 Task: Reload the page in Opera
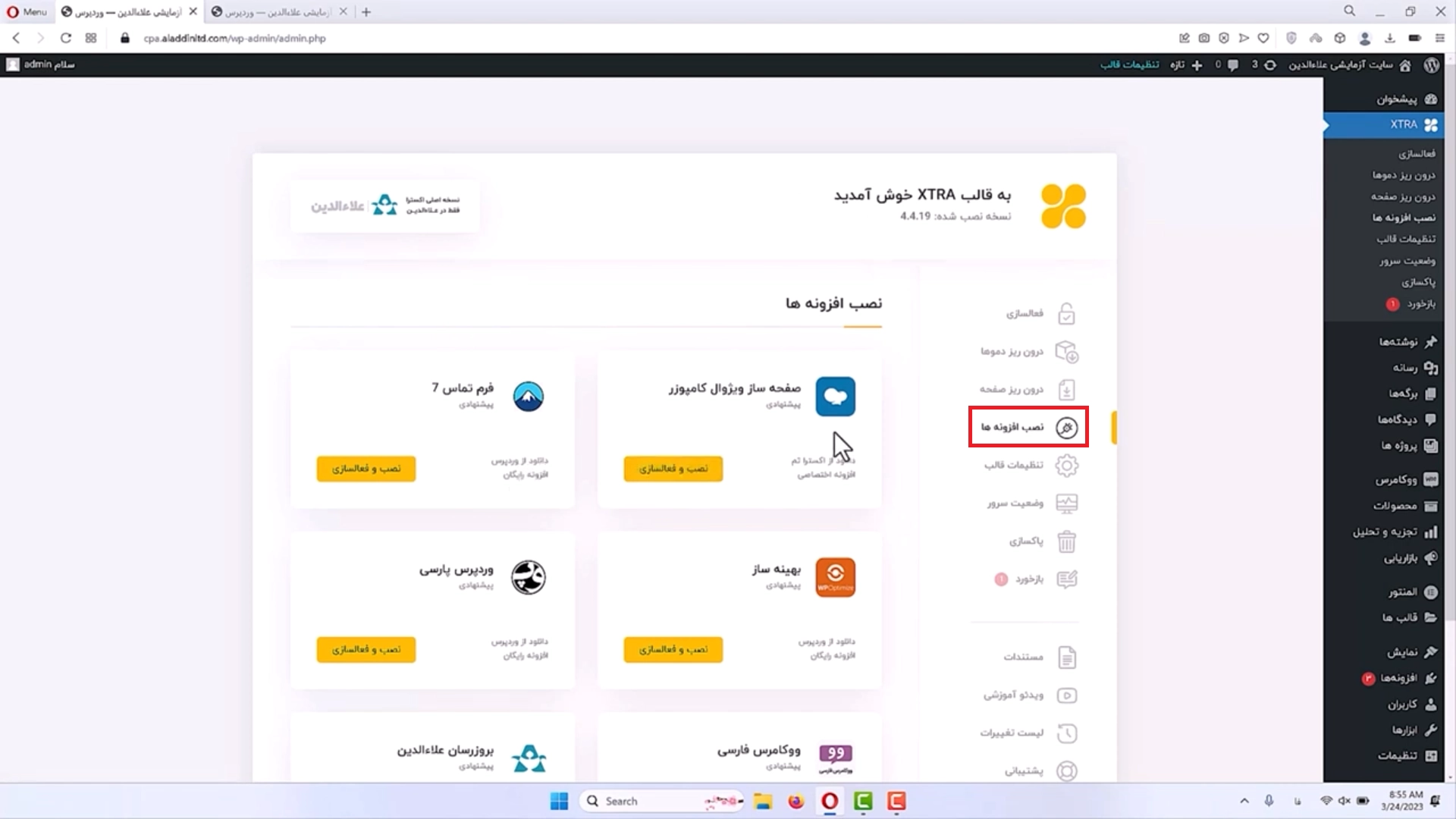click(66, 38)
